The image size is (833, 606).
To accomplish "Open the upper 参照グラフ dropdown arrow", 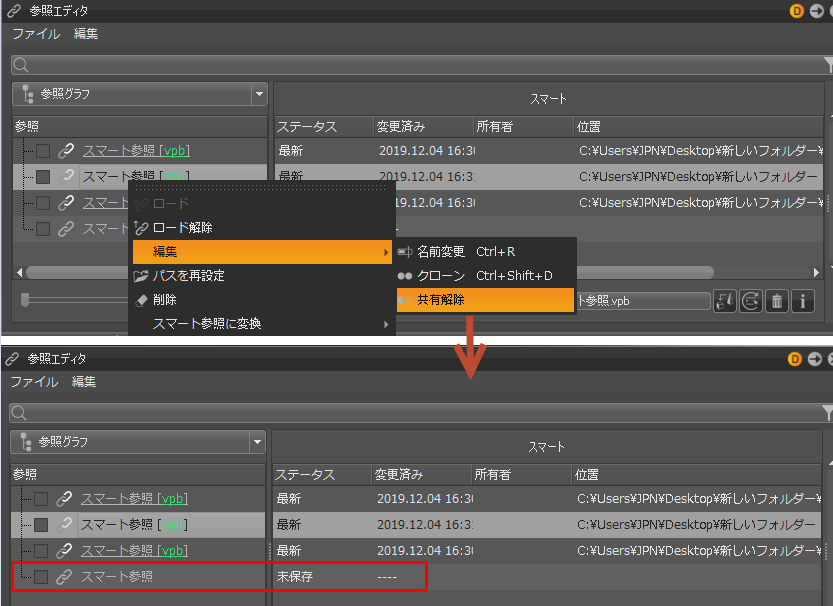I will click(x=259, y=94).
